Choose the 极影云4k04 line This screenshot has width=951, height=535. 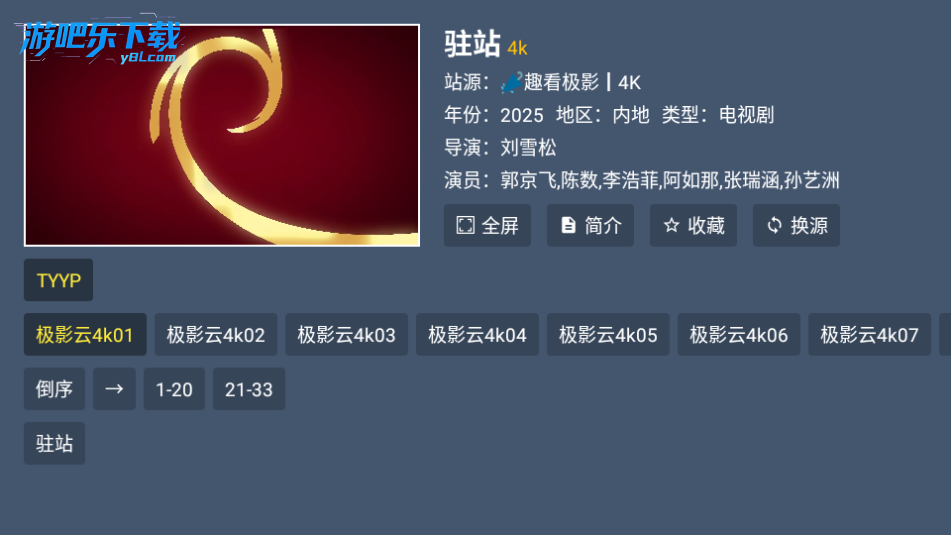477,334
